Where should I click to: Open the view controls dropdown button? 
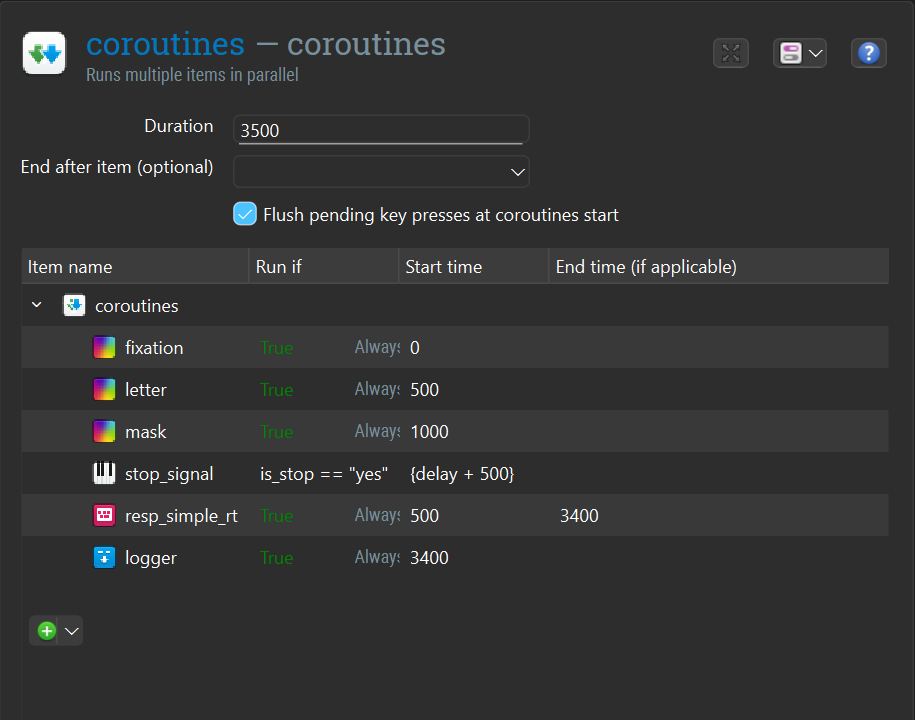coord(799,53)
